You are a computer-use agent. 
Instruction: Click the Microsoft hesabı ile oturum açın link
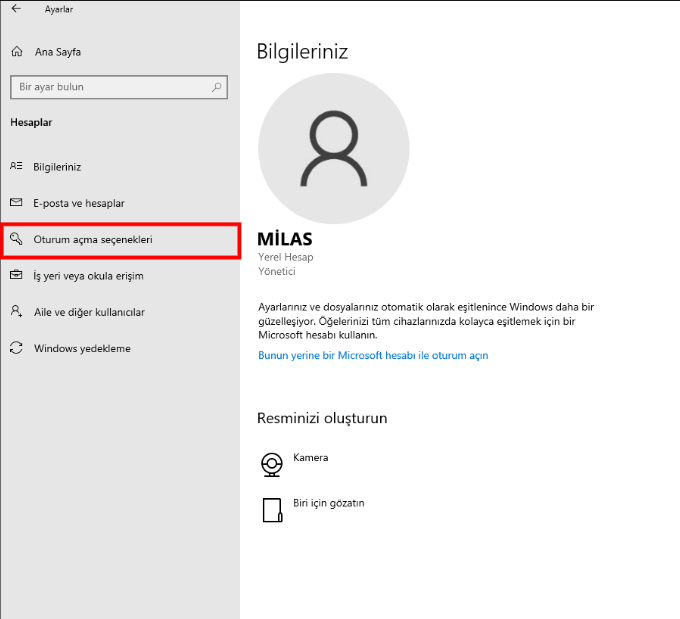coord(373,355)
